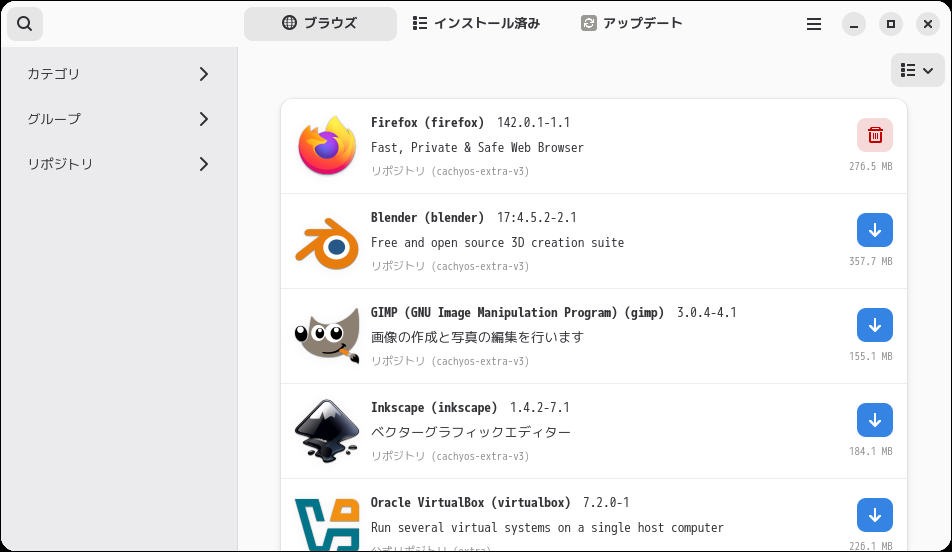Click 'Free and open source 3D creation suite'
Screen dimensions: 952x552
point(497,243)
